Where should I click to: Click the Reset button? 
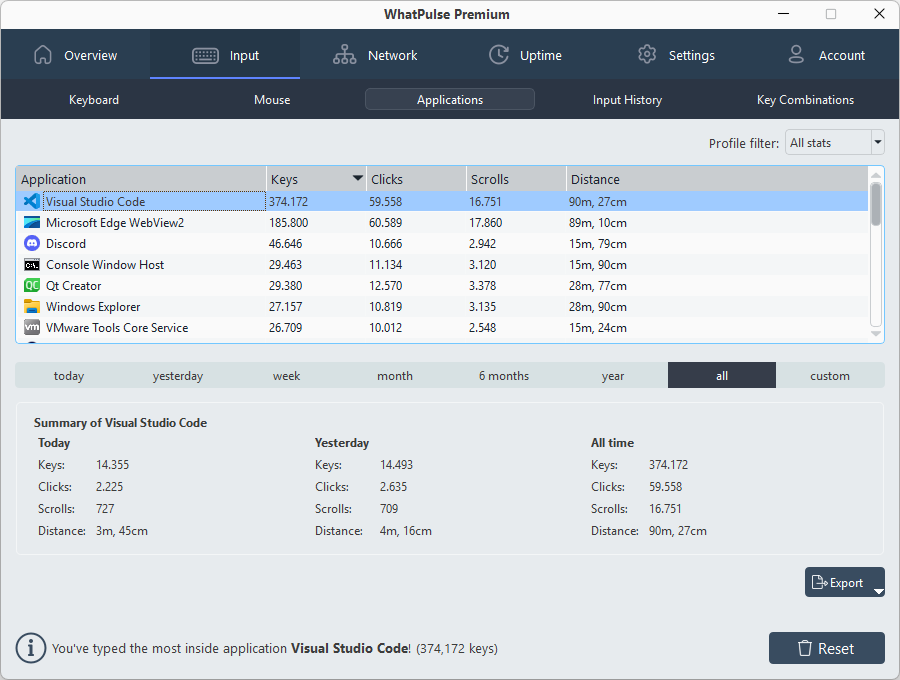[x=827, y=647]
